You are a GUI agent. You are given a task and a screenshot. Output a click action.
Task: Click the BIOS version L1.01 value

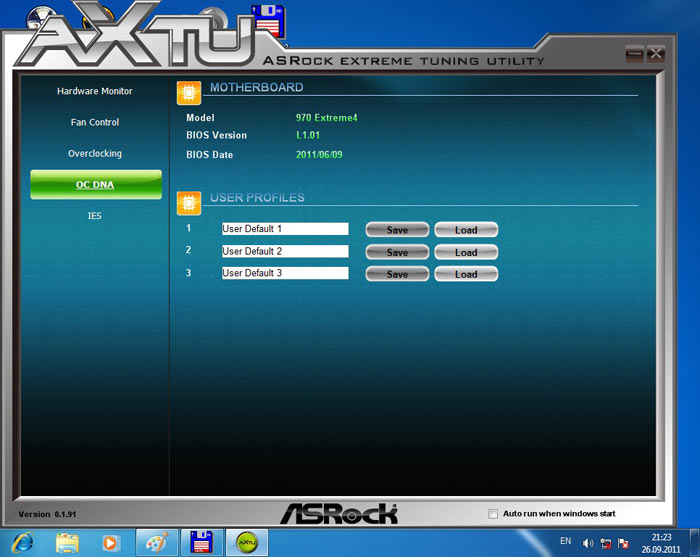(x=308, y=135)
